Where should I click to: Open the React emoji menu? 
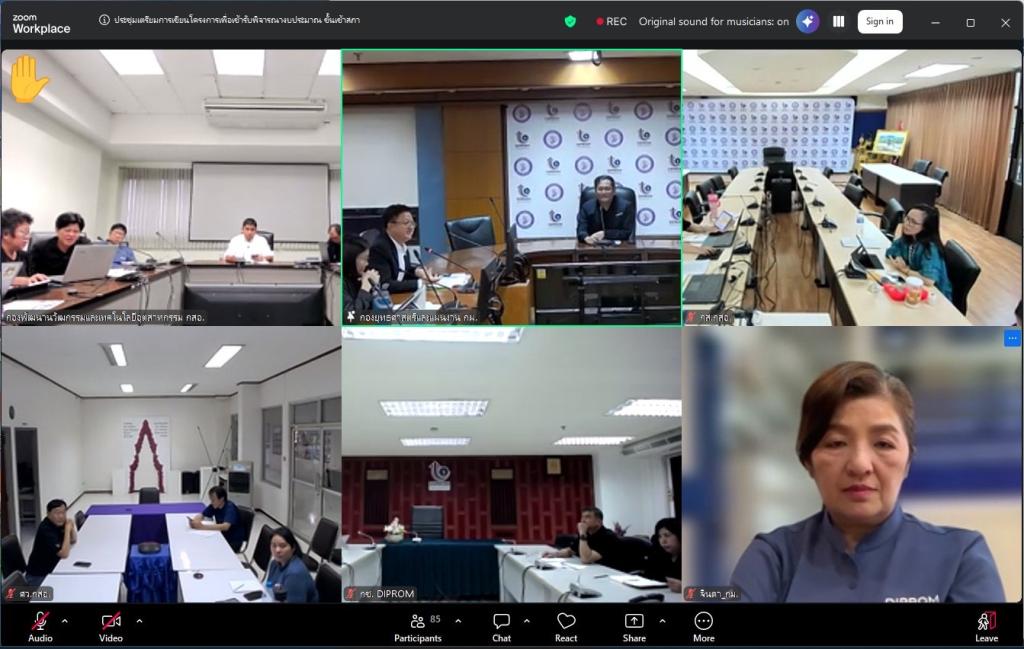pyautogui.click(x=566, y=627)
